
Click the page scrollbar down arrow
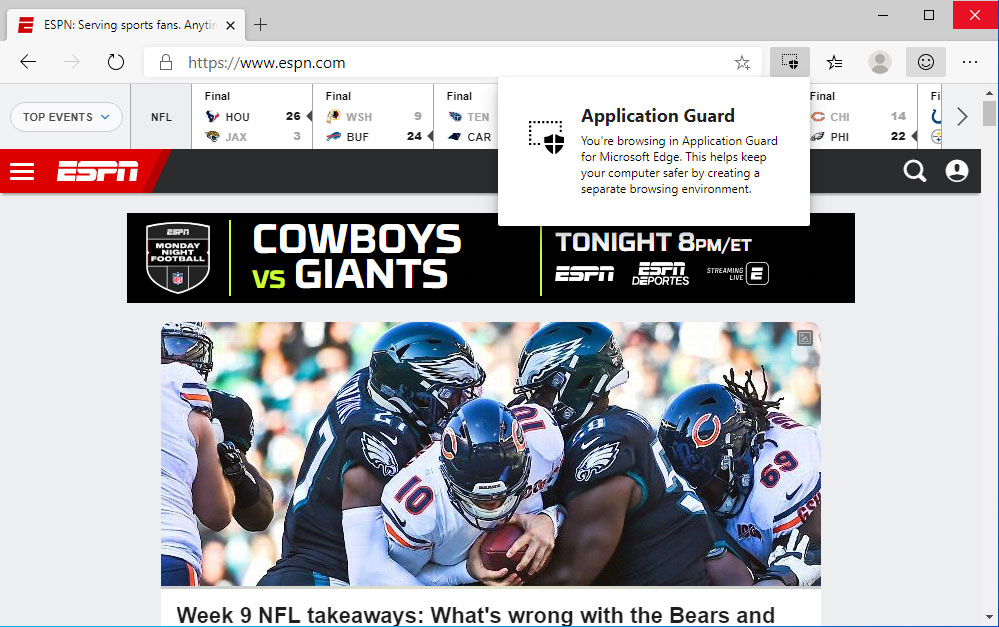[x=989, y=616]
